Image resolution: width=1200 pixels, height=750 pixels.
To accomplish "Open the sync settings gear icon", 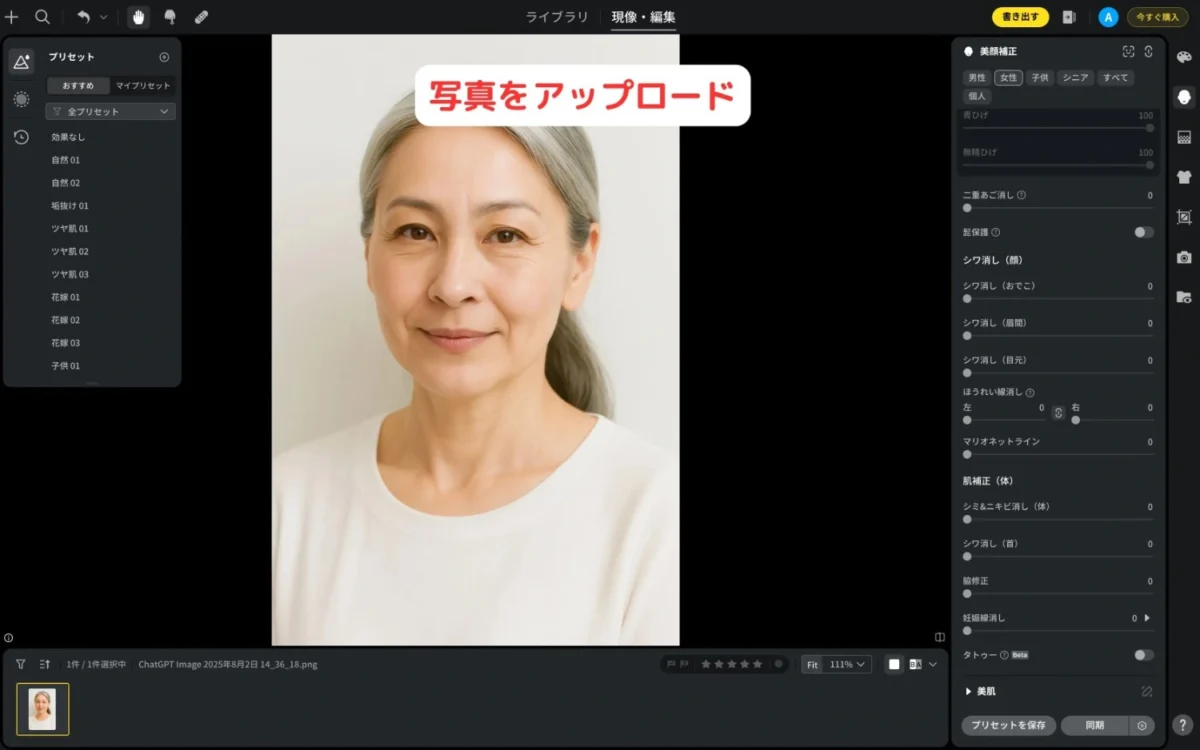I will point(1142,726).
